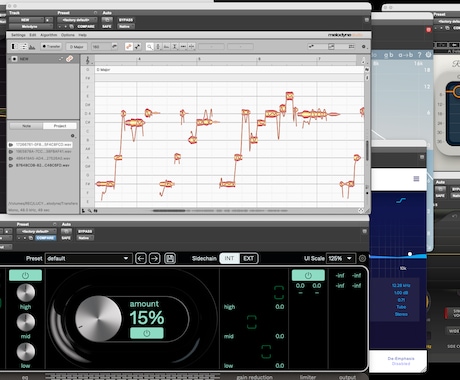The image size is (460, 380).
Task: Click SAFE in the Melodyne header
Action: [107, 27]
